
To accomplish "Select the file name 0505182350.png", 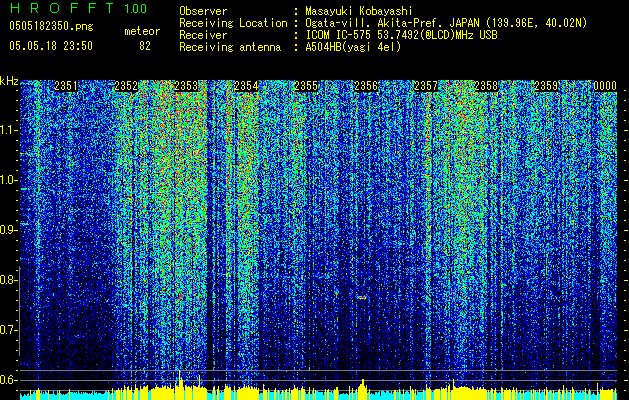I will [x=51, y=26].
